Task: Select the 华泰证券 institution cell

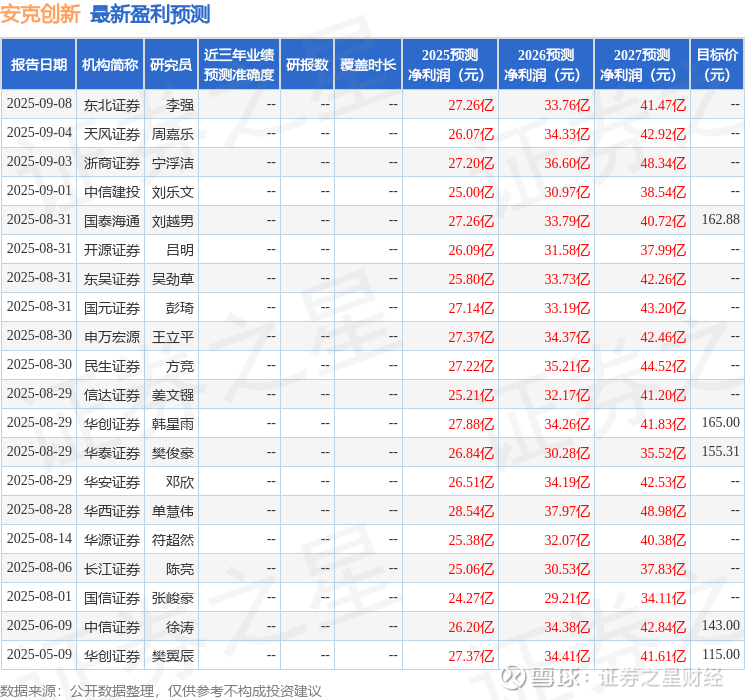Action: click(x=112, y=453)
